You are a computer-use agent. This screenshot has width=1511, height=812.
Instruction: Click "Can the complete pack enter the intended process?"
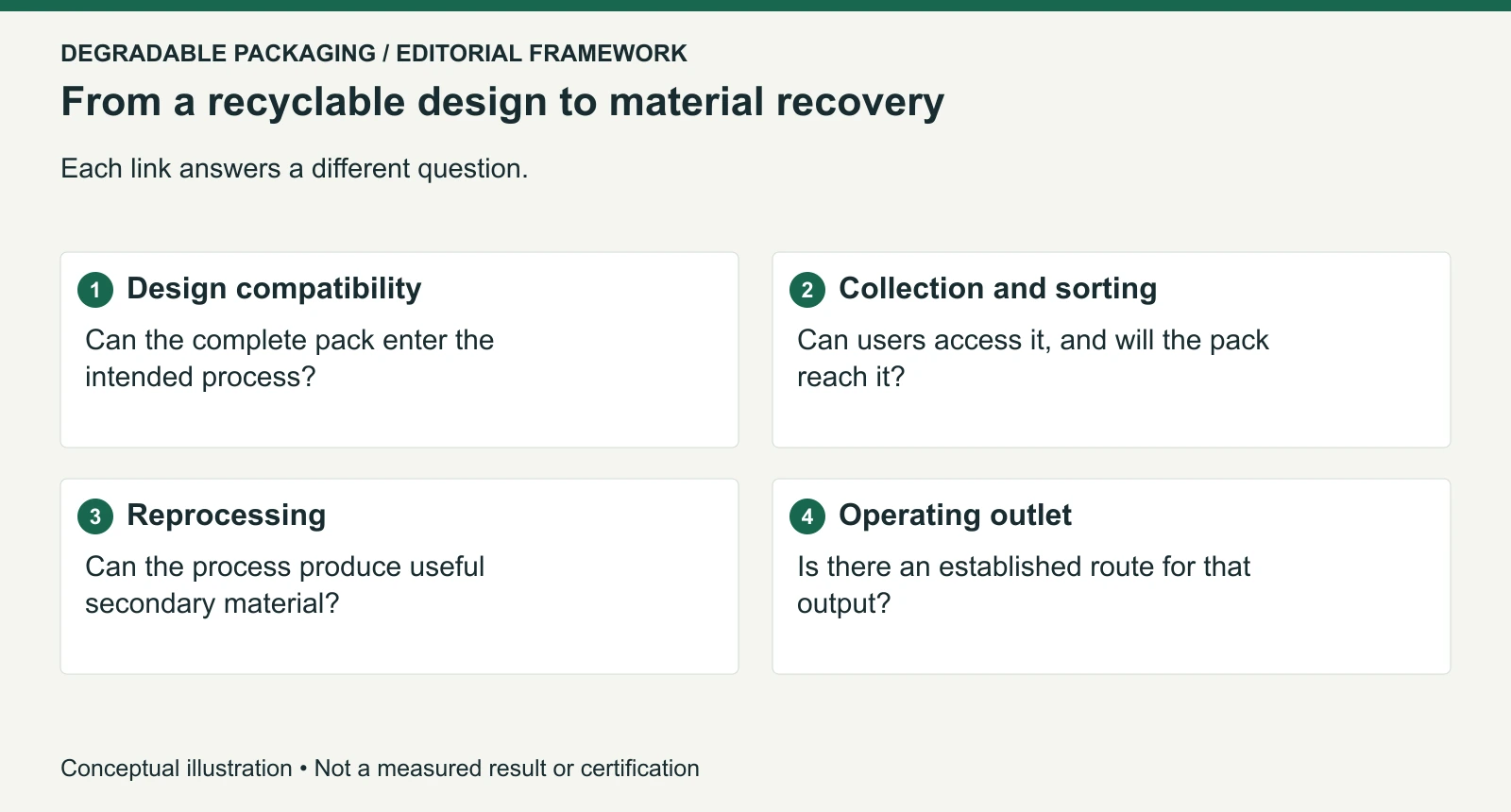290,359
